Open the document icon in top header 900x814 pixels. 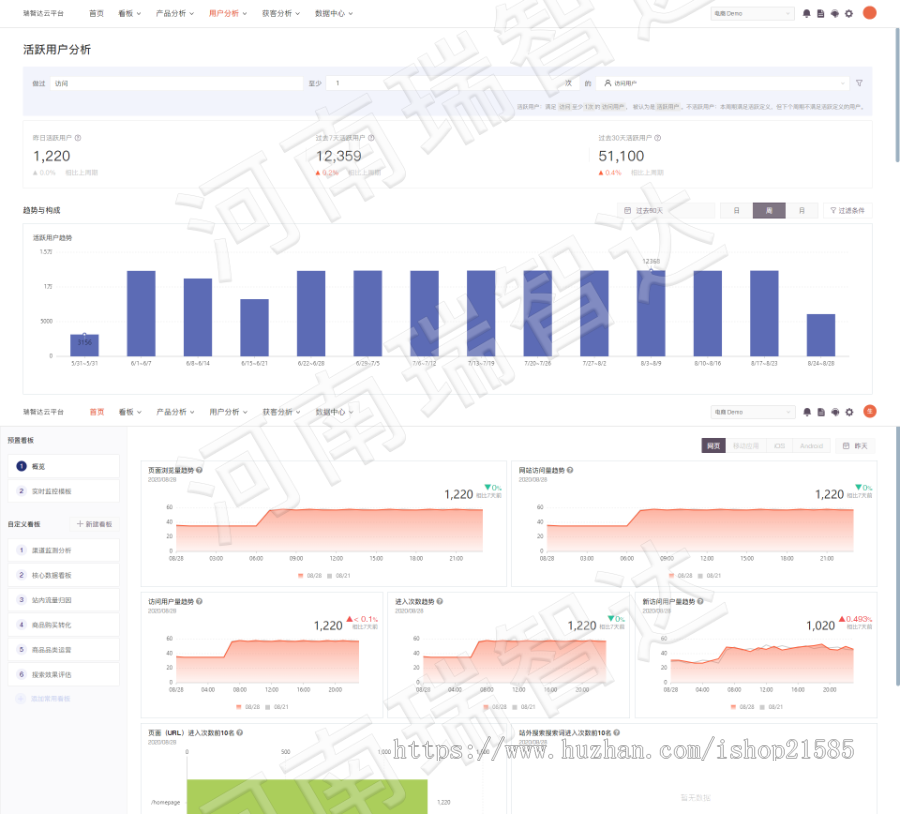point(820,13)
